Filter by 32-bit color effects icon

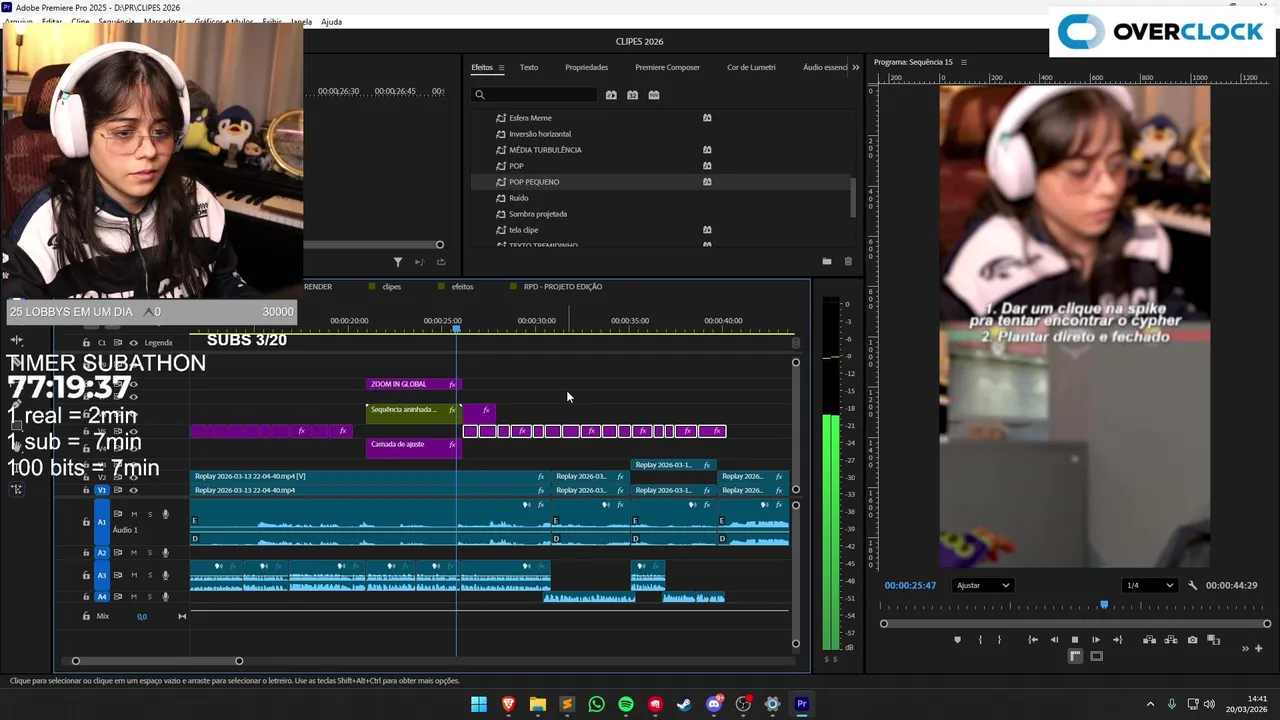(x=632, y=95)
